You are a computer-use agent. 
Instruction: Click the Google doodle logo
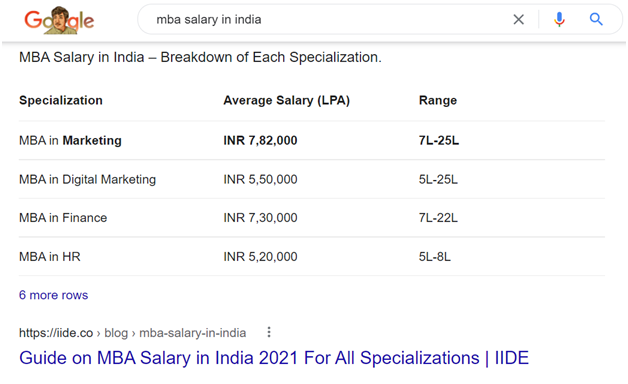[x=59, y=20]
